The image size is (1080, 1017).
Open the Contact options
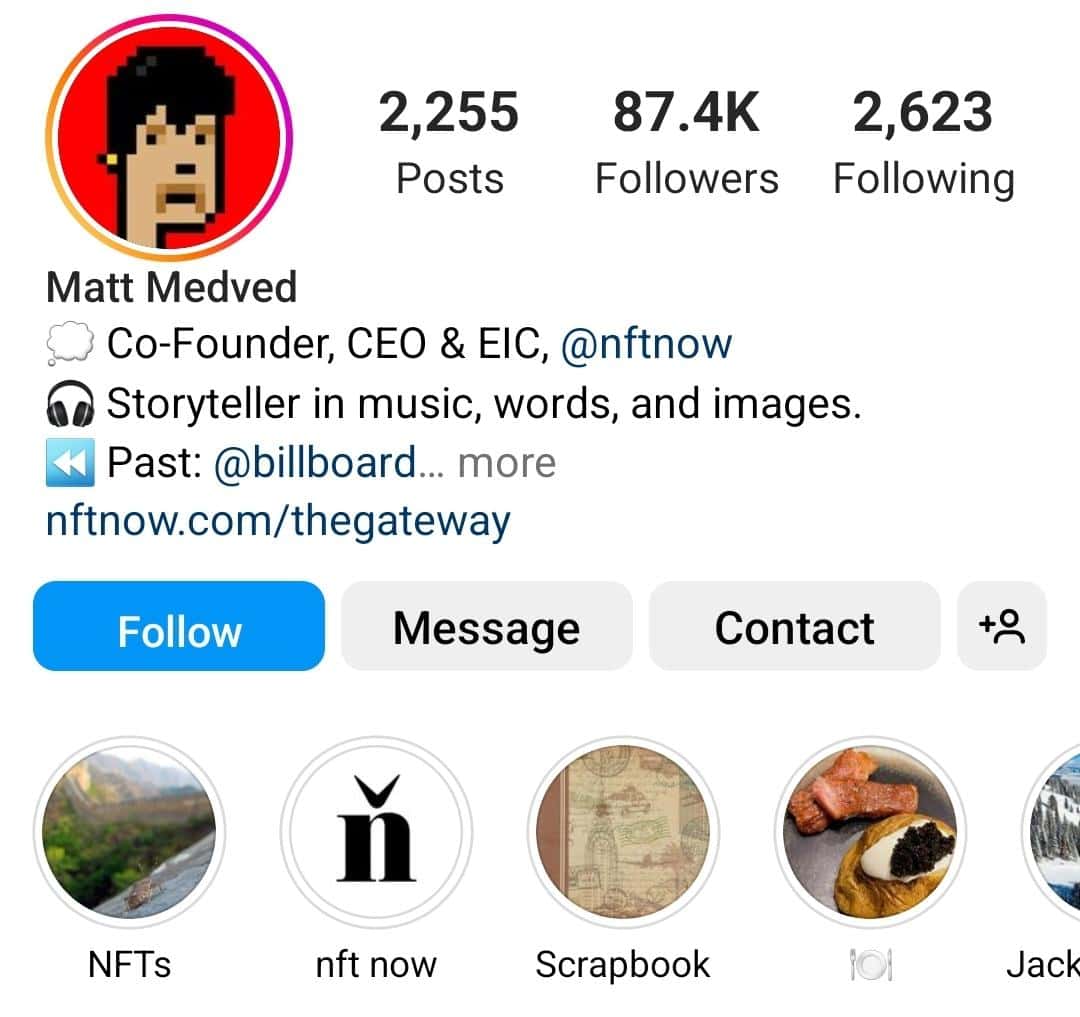click(x=795, y=627)
